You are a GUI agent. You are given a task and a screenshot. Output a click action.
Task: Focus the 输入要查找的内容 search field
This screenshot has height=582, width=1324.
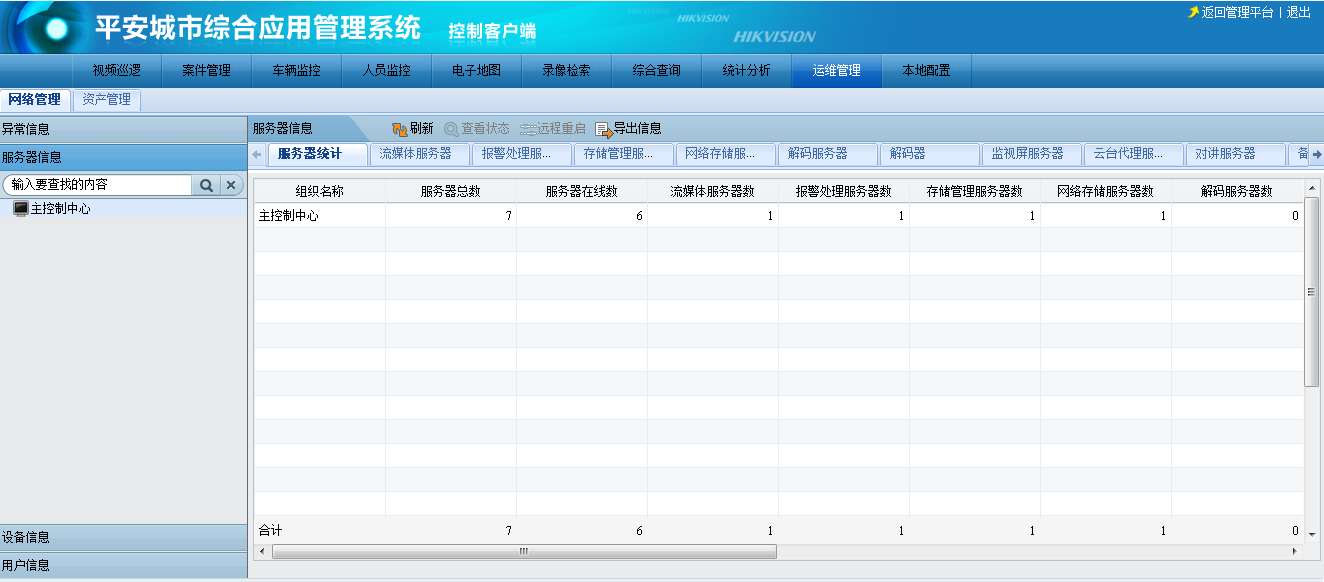pos(98,185)
